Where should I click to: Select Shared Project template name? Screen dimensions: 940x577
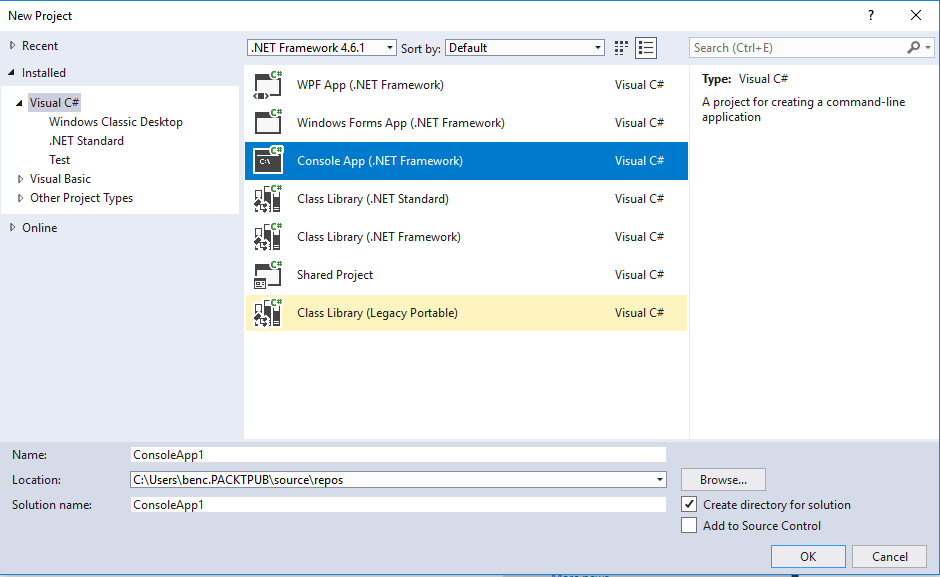pyautogui.click(x=335, y=275)
